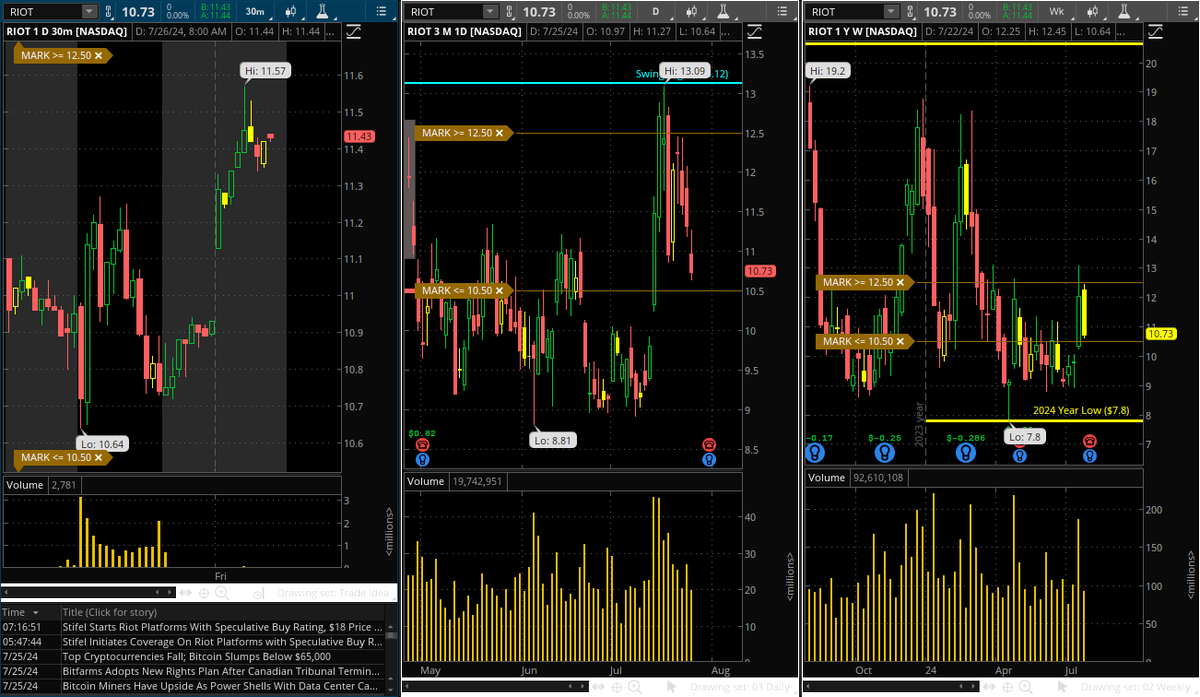Open the Studies flask on the daily chart
The image size is (1200, 697).
722,12
